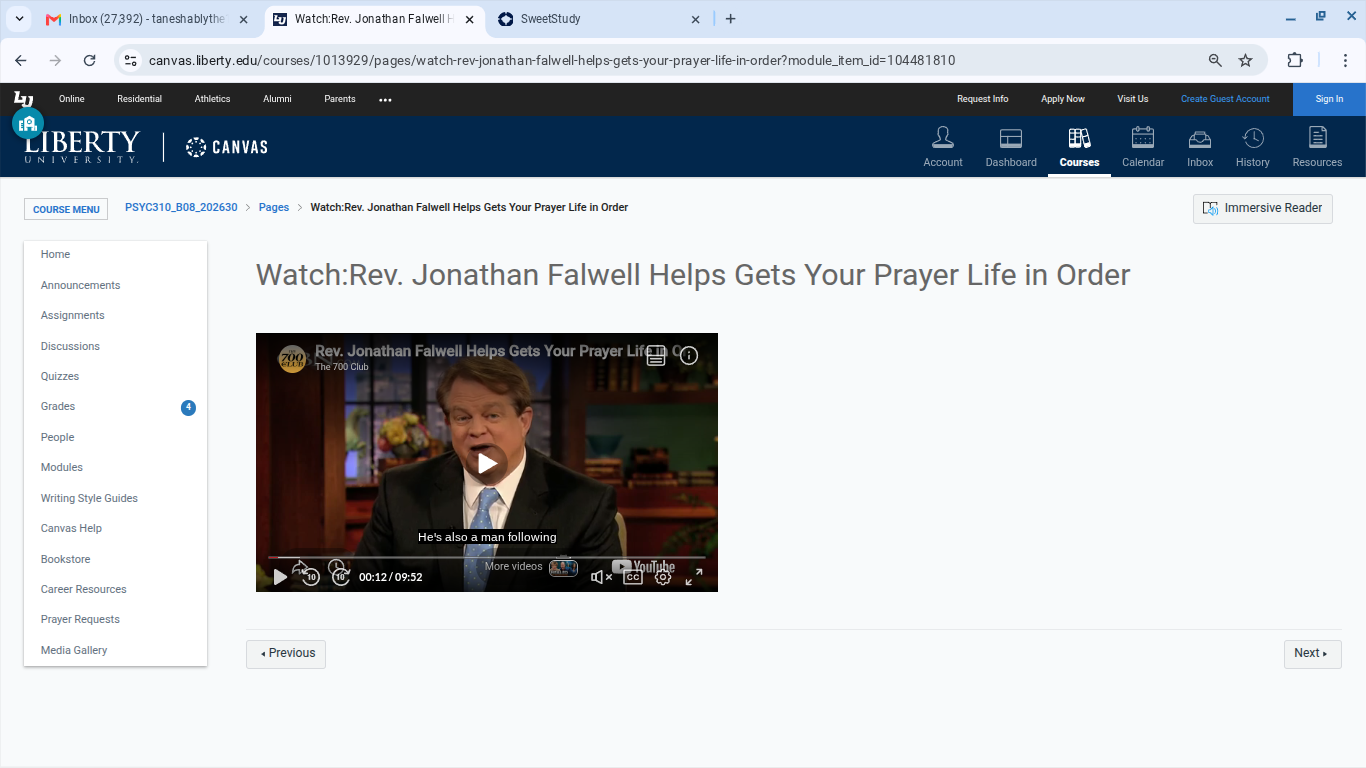Open the Courses icon
Screen dimensions: 1366x768
pyautogui.click(x=1079, y=147)
